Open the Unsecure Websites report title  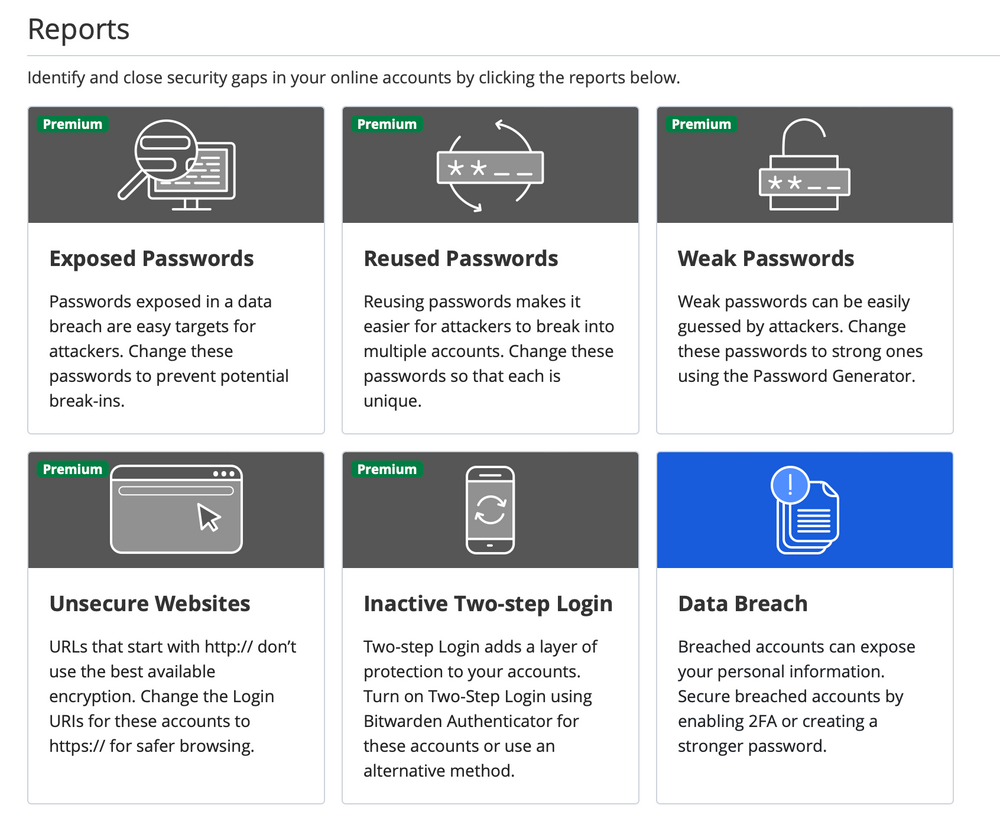(150, 604)
